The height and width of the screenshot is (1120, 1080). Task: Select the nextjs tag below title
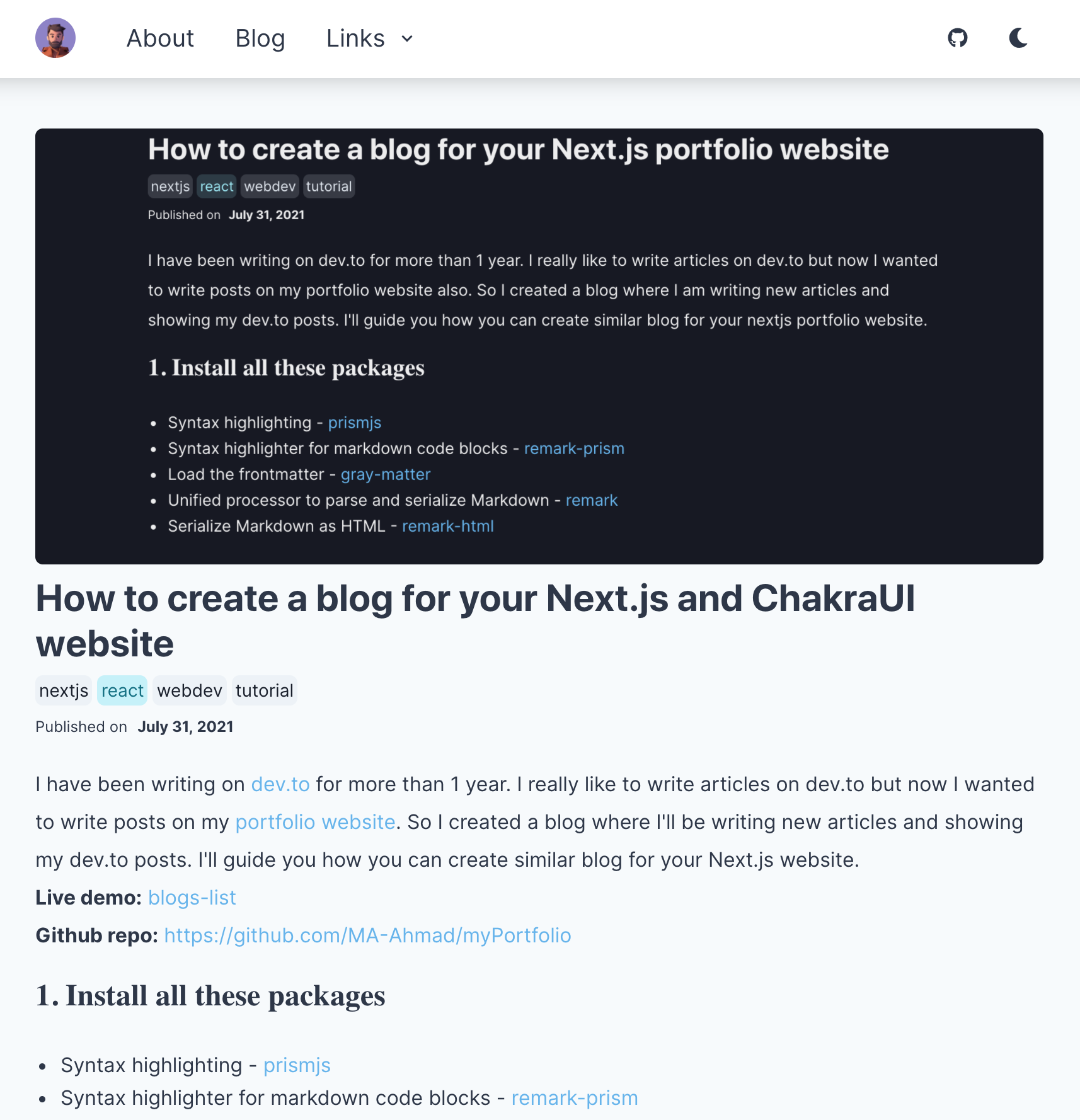pyautogui.click(x=64, y=690)
